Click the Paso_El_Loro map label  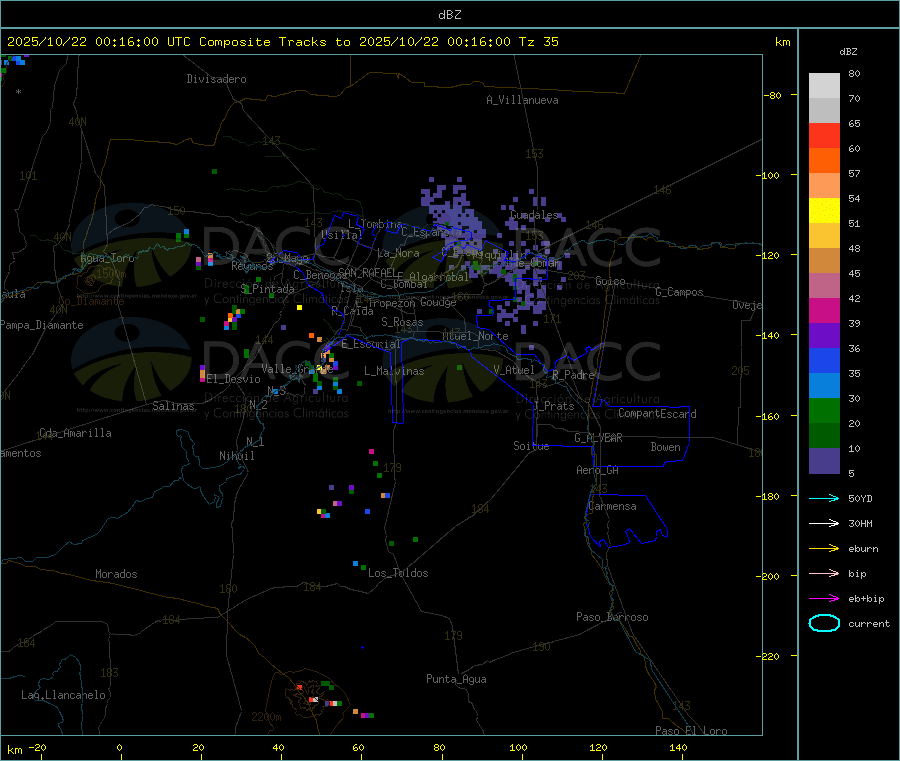tap(691, 731)
